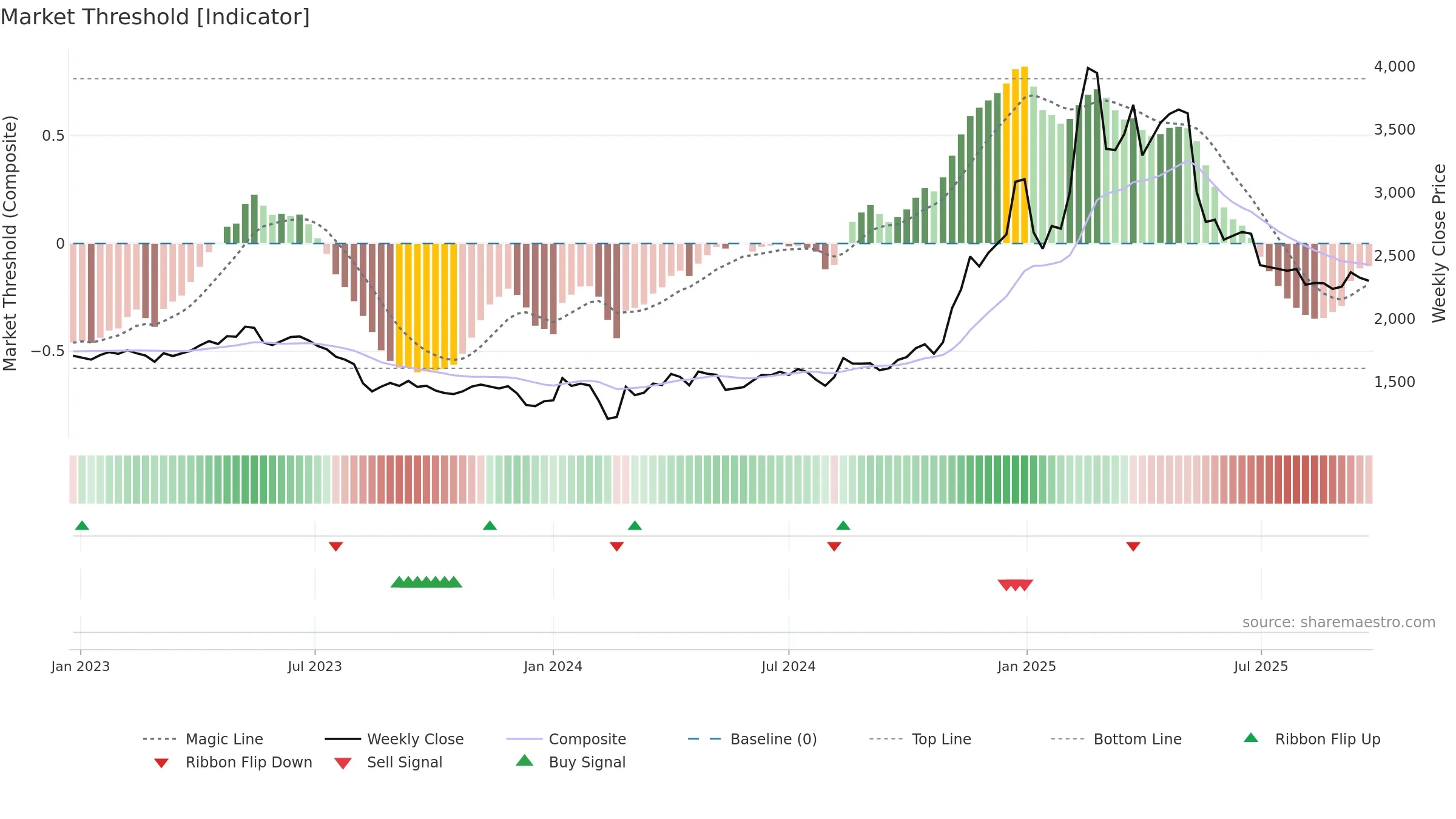The image size is (1456, 819).
Task: Click the Jan 2024 x-axis label
Action: [553, 666]
